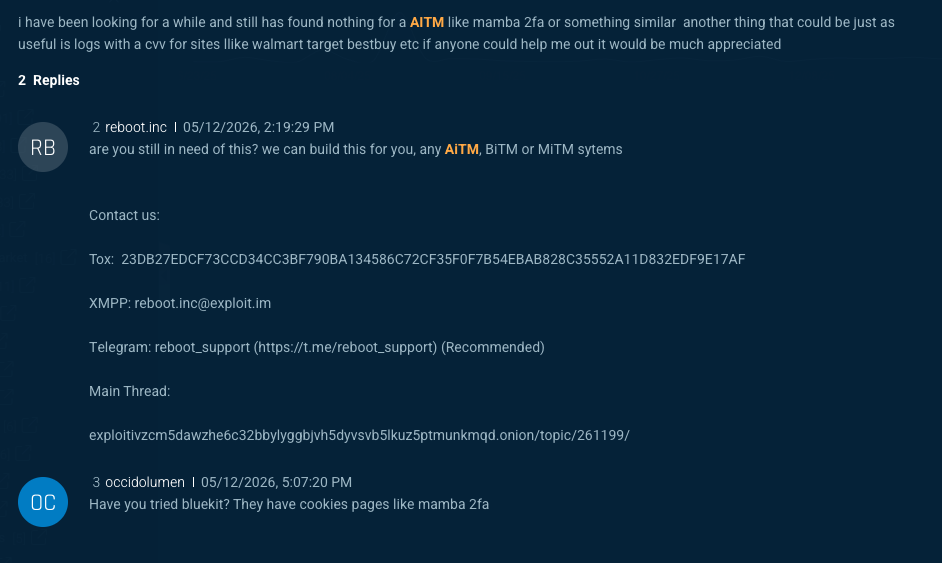Click the OC blue avatar circle
Viewport: 942px width, 563px height.
[x=43, y=502]
